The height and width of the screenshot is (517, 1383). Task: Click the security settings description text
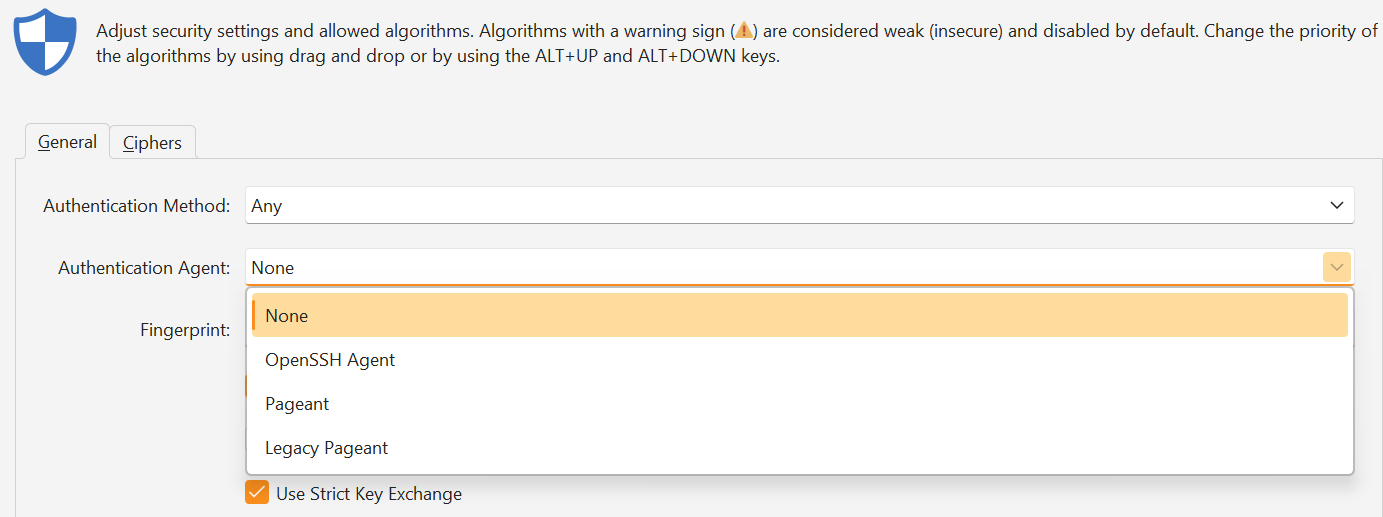click(737, 43)
